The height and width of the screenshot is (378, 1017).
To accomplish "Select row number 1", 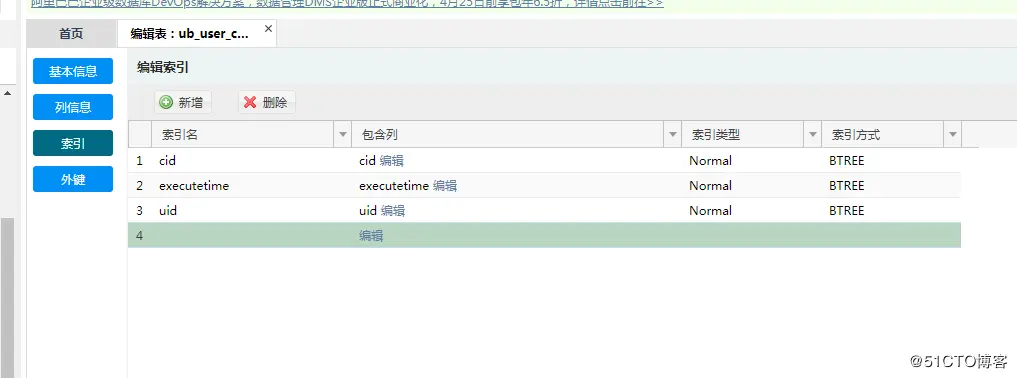I will click(x=139, y=161).
